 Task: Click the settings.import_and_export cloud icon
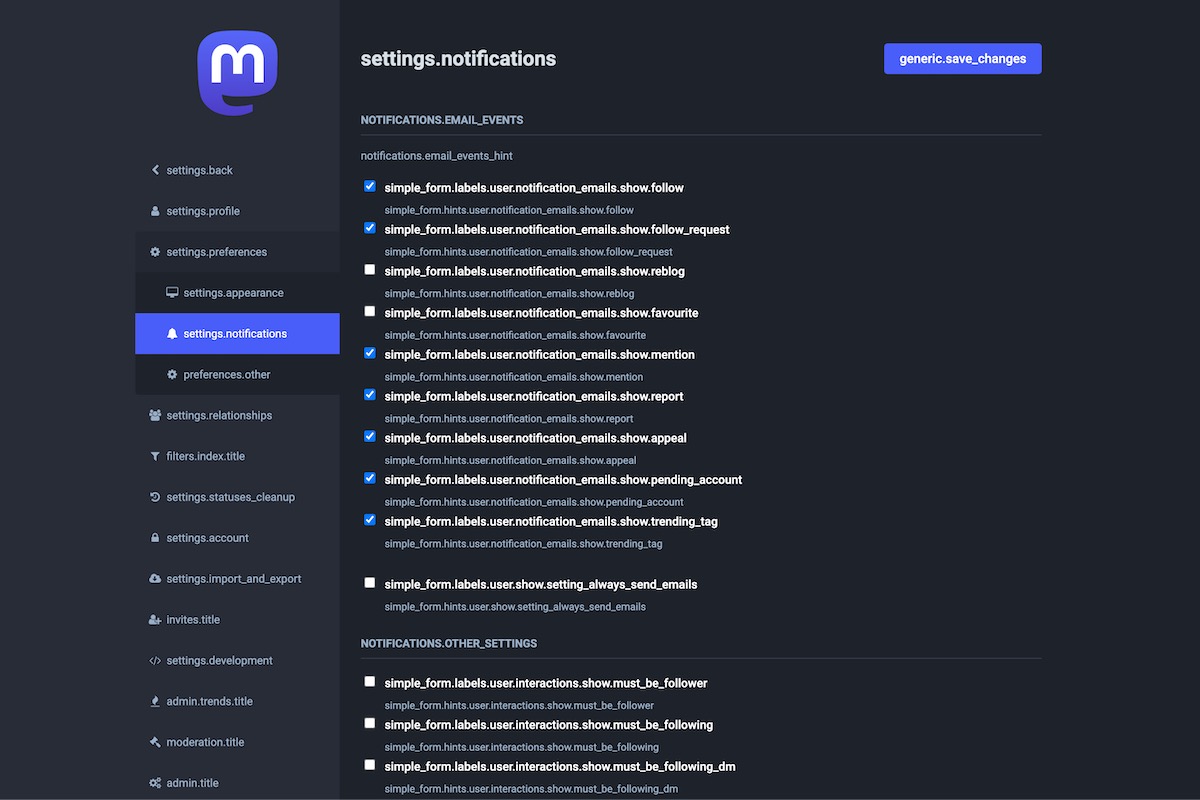tap(155, 579)
